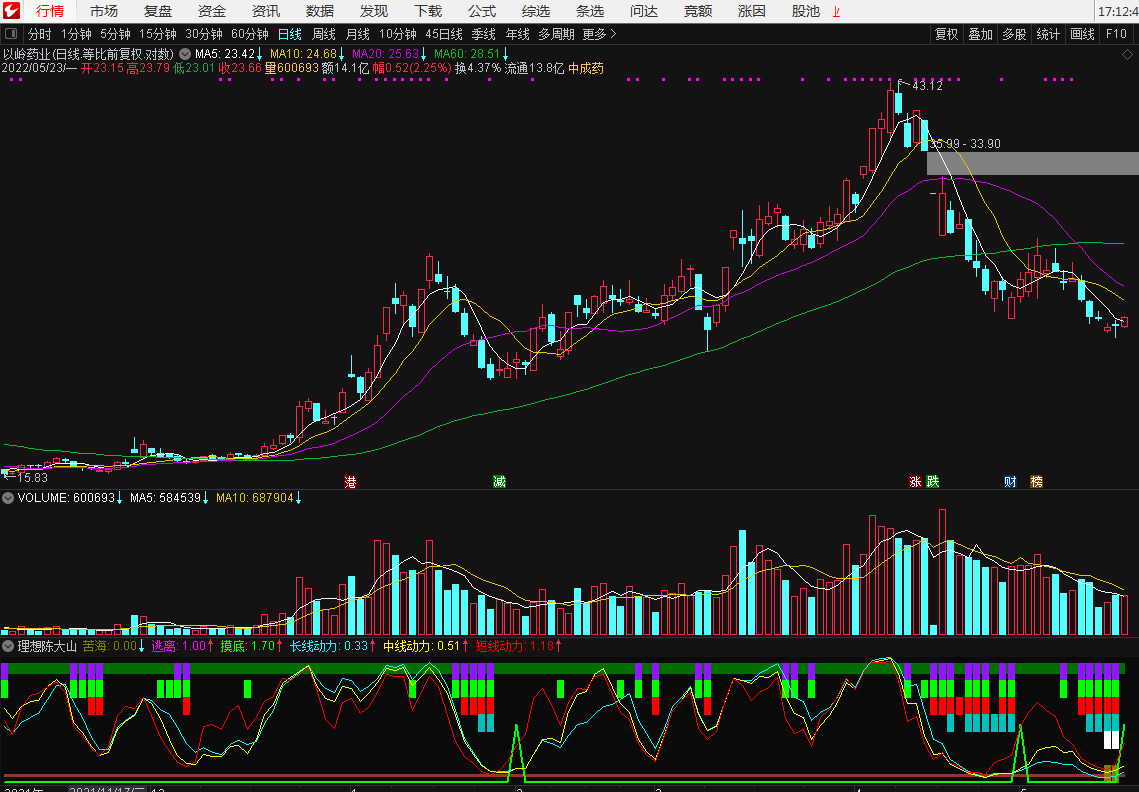Click the 以岭药业 stock title text
This screenshot has width=1139, height=792.
pos(26,54)
